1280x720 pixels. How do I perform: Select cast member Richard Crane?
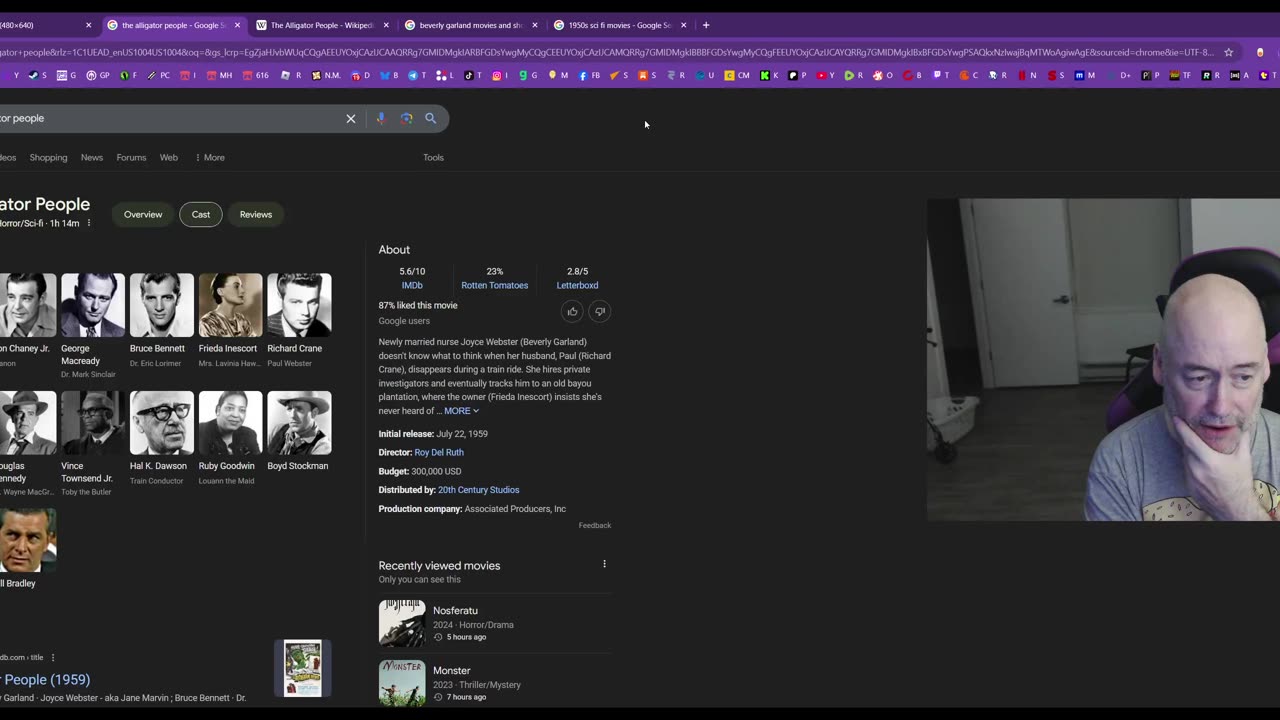pos(298,320)
